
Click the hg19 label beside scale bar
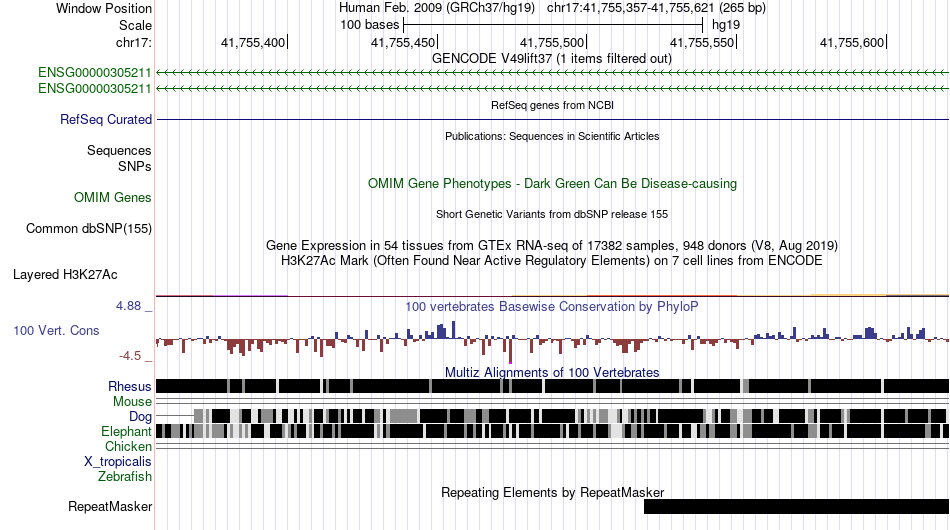[x=726, y=25]
